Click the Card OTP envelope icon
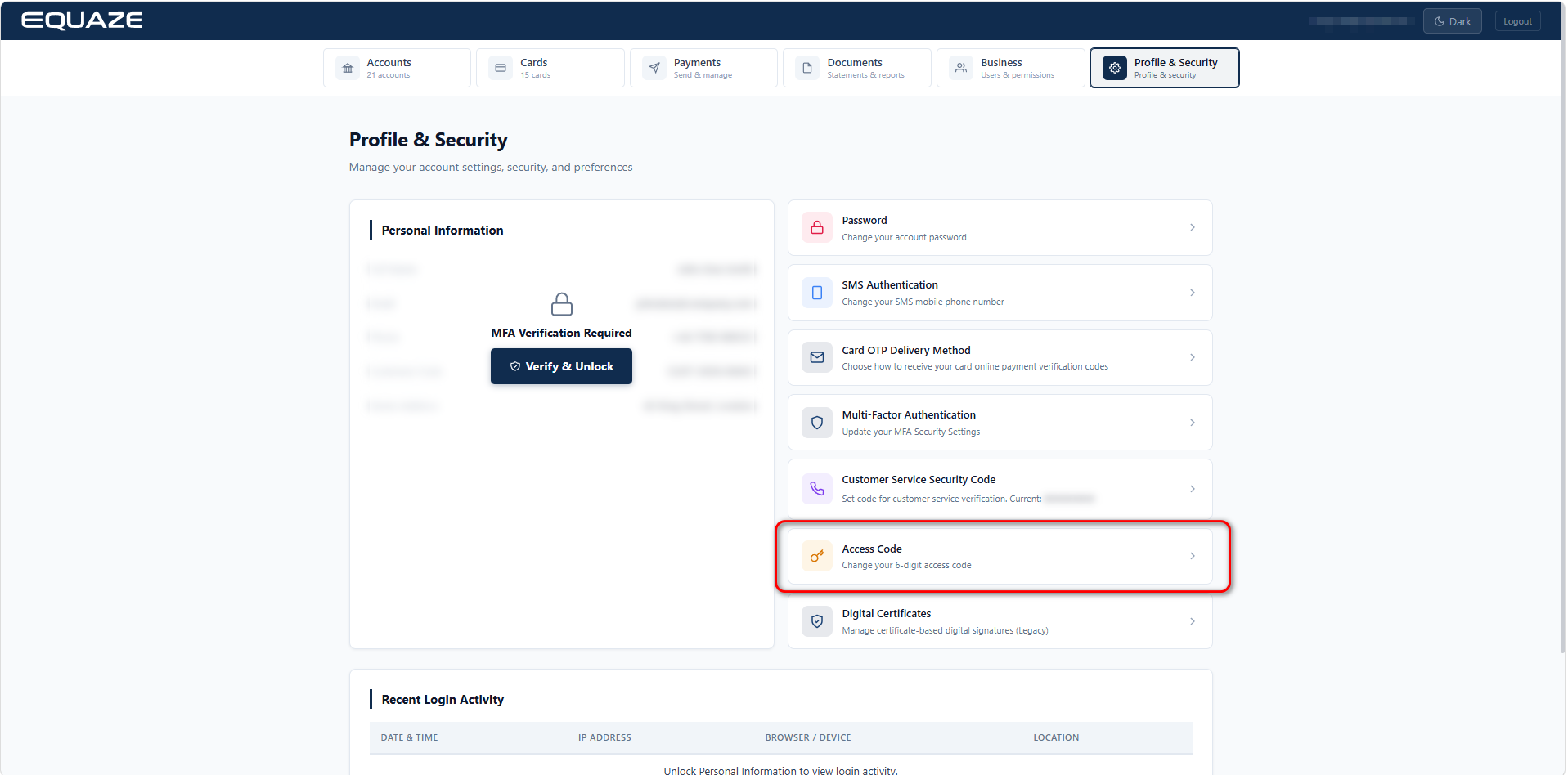The image size is (1568, 775). click(x=817, y=357)
